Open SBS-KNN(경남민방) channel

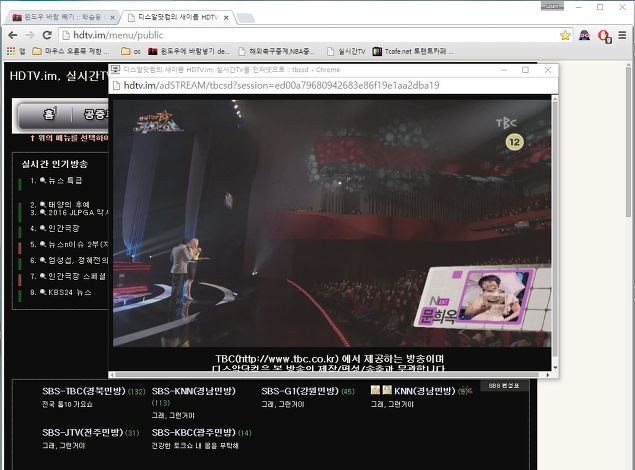click(x=193, y=391)
